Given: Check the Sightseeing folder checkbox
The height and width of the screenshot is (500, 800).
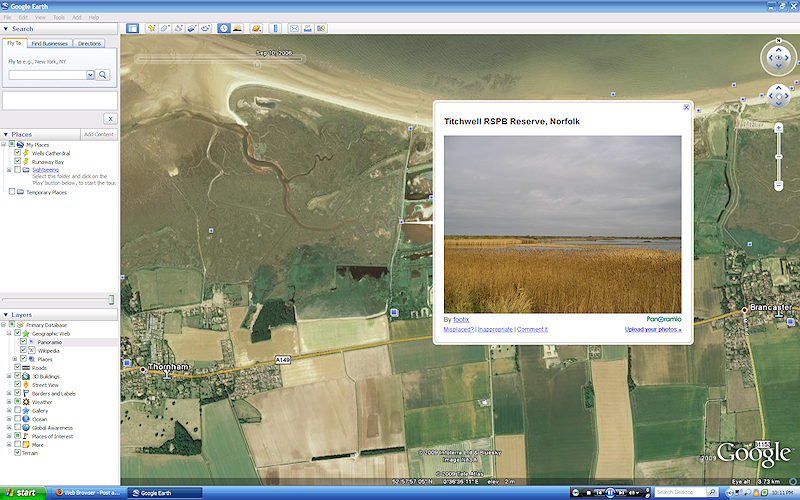Looking at the screenshot, I should [x=17, y=169].
